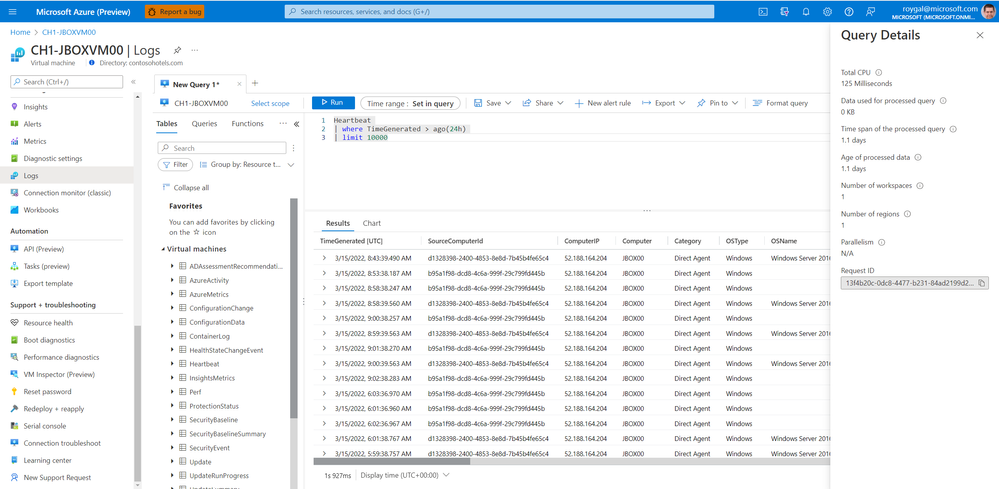Viewport: 999px width, 489px height.
Task: Expand the Perf table node
Action: 173,392
